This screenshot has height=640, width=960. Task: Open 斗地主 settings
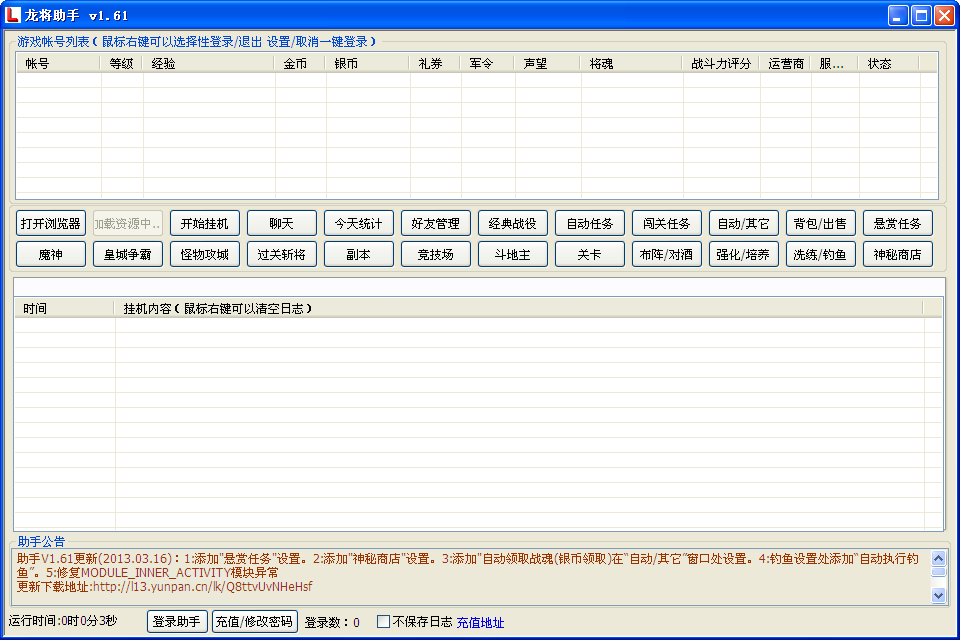[512, 254]
